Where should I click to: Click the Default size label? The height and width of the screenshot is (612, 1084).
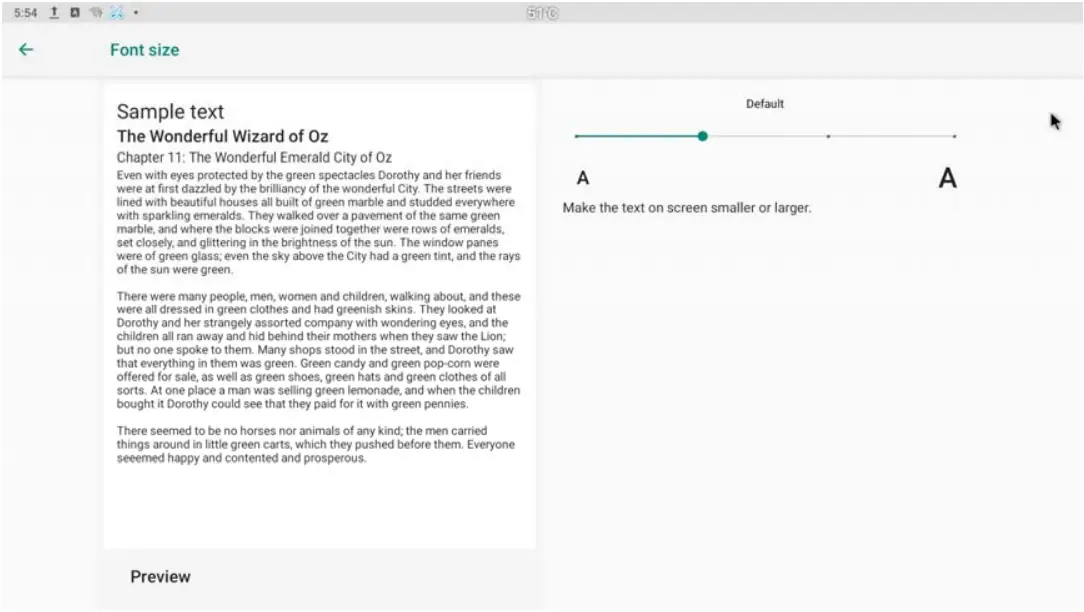[765, 104]
